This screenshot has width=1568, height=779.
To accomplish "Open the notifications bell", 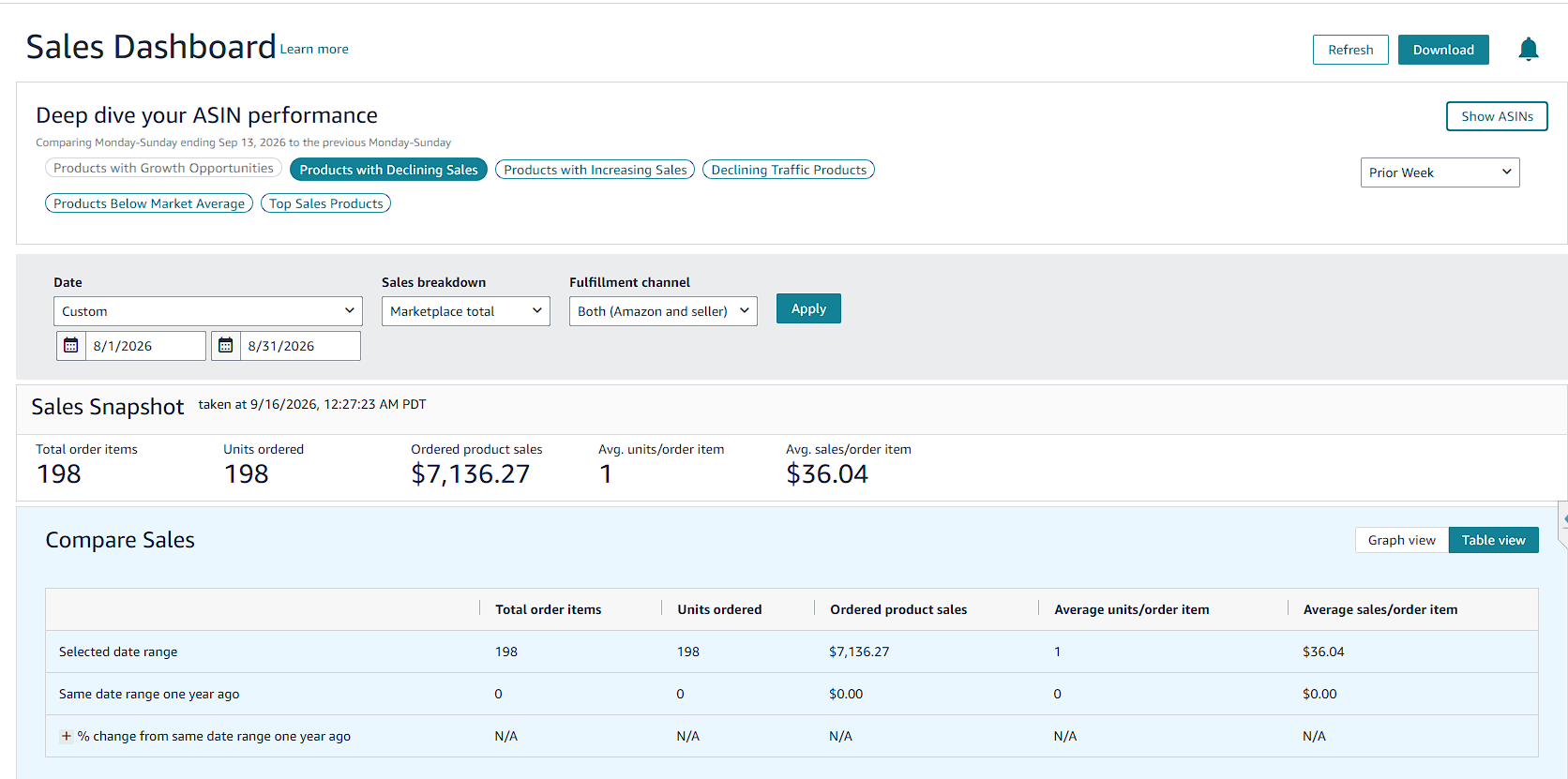I will pos(1529,49).
